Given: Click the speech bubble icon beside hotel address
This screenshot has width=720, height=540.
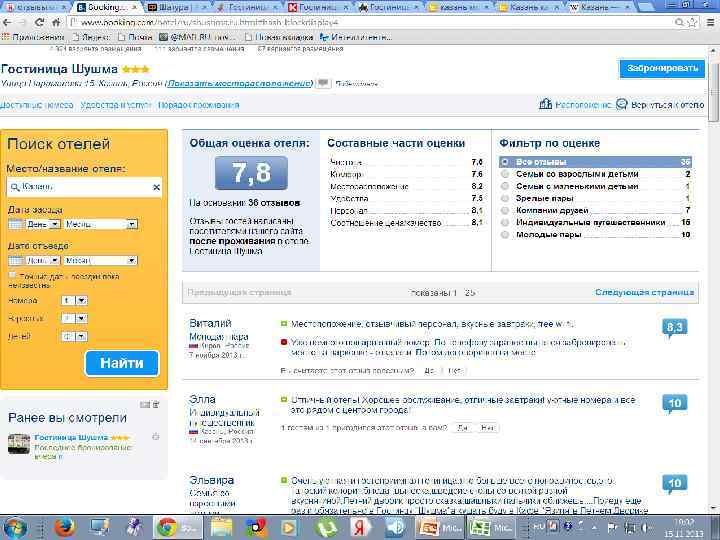Looking at the screenshot, I should 324,83.
